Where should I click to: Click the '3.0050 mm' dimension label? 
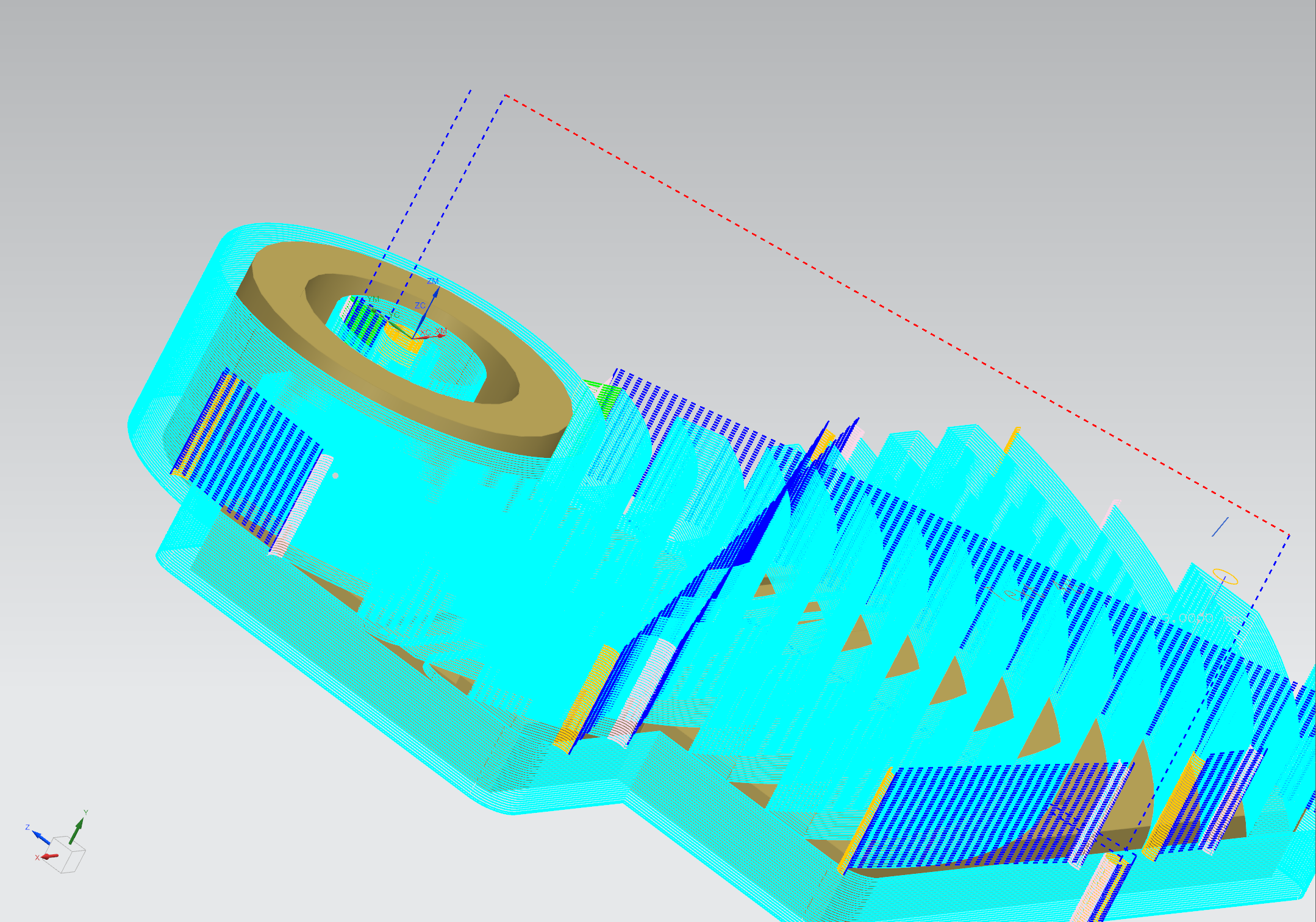1200,618
